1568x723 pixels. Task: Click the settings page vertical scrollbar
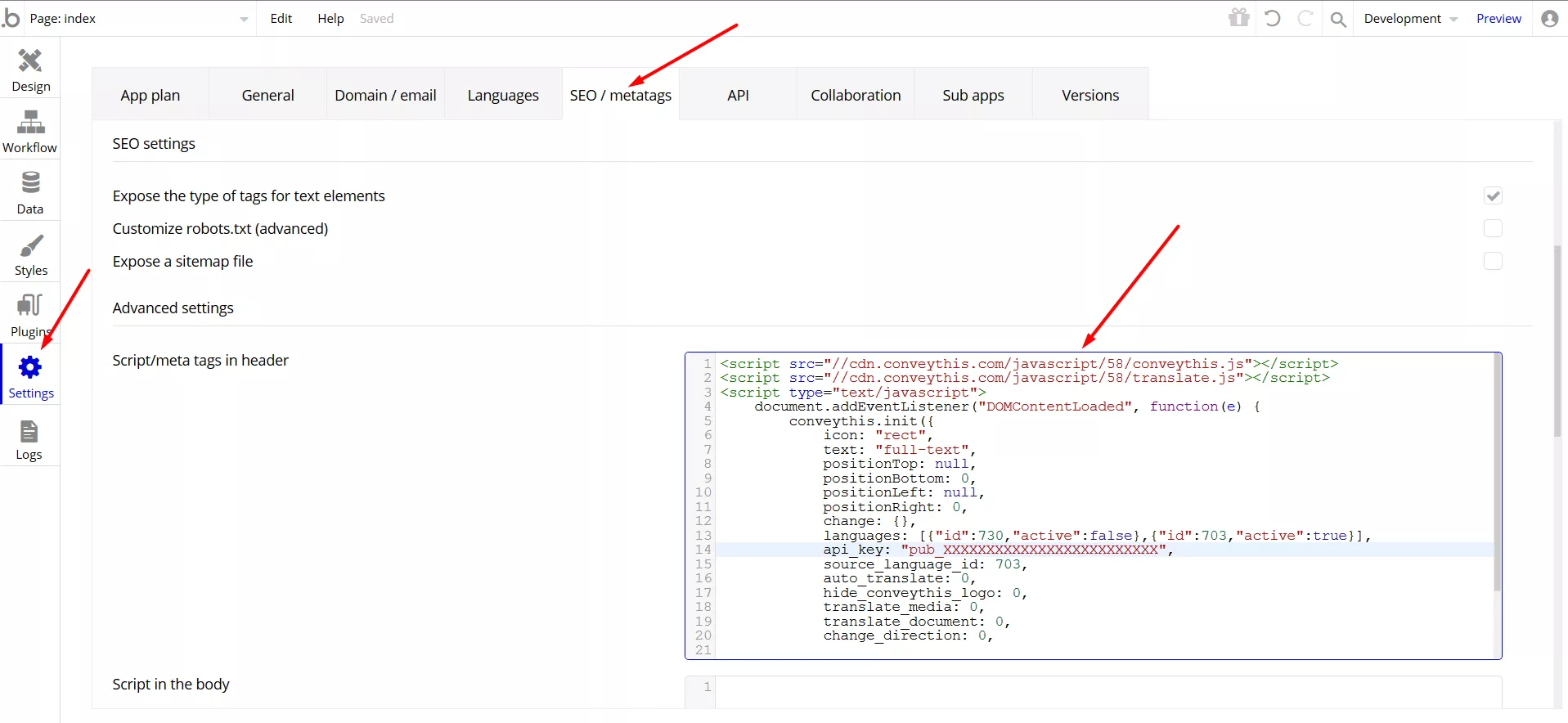1557,340
